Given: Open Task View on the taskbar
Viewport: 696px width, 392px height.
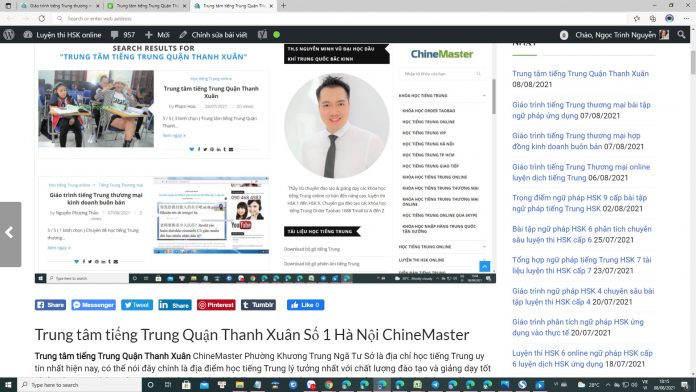Looking at the screenshot, I should 168,384.
